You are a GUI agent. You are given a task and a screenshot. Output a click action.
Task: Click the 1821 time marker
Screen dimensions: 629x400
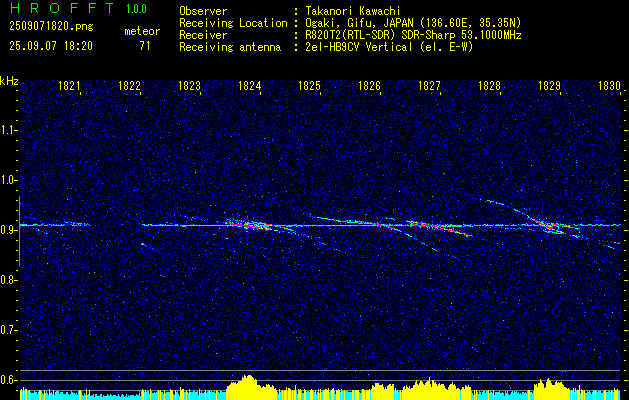tap(69, 85)
